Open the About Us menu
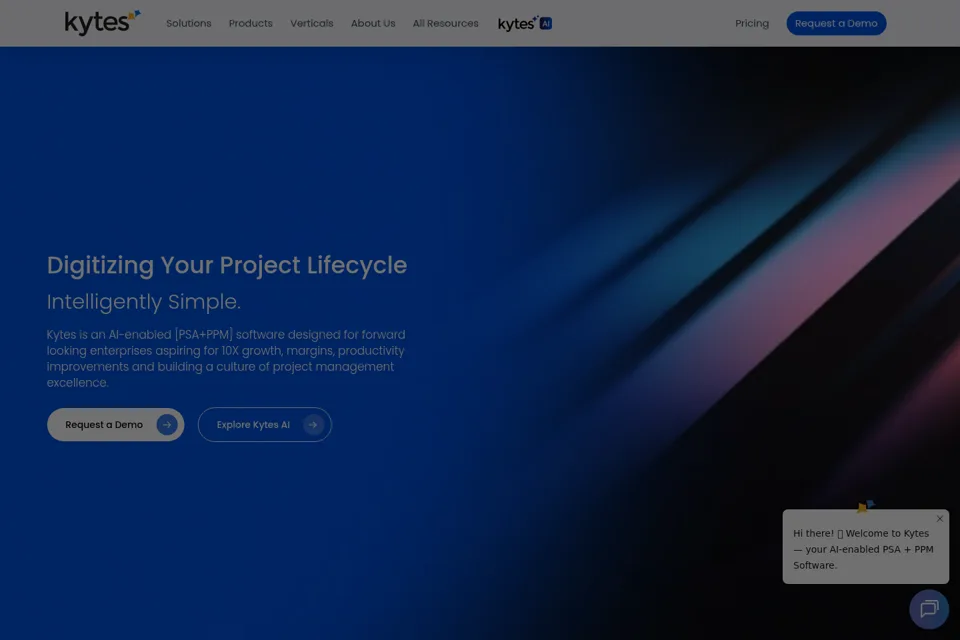 click(x=373, y=23)
